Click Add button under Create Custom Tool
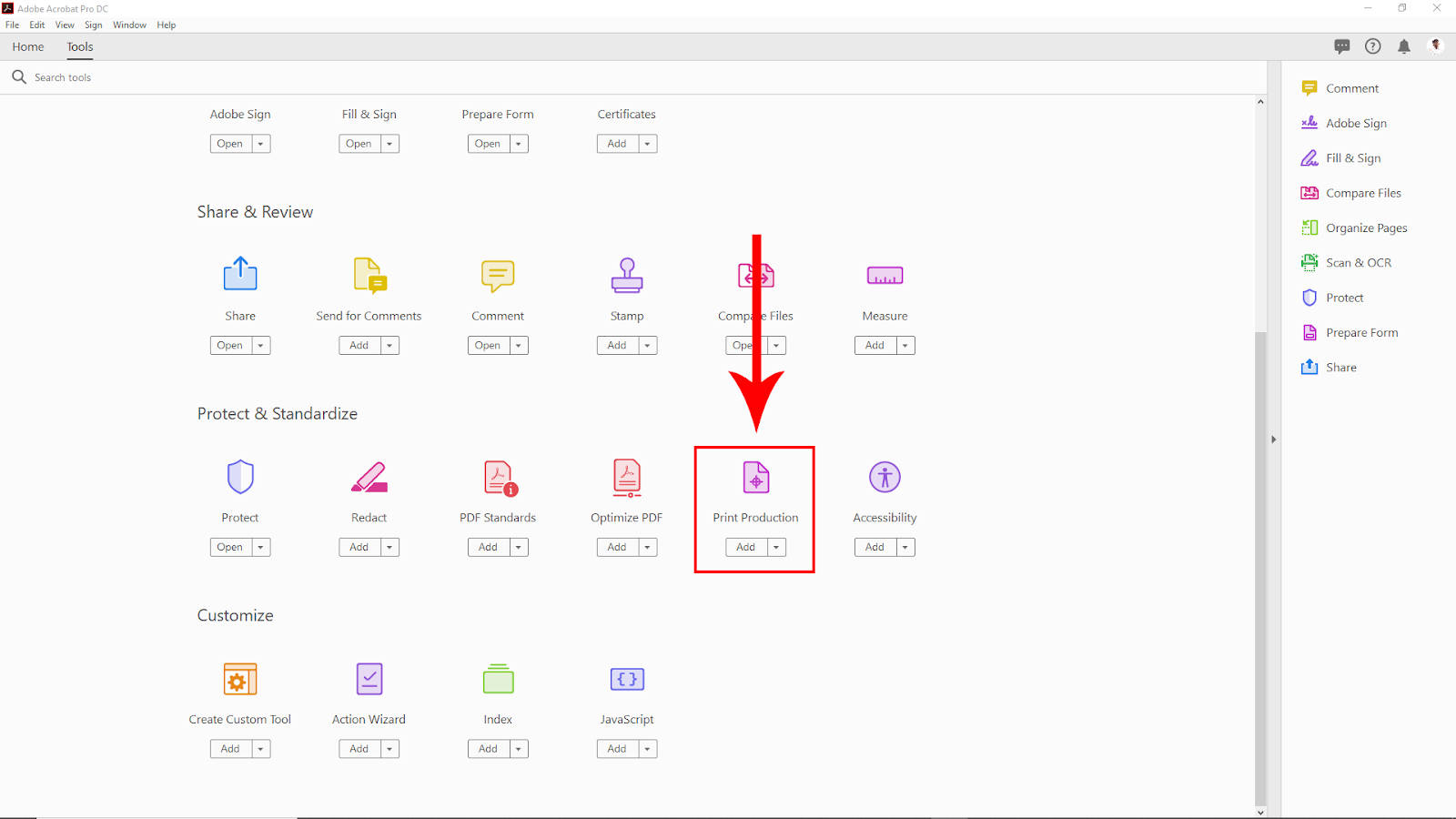Screen dimensions: 1456x819 tap(231, 749)
